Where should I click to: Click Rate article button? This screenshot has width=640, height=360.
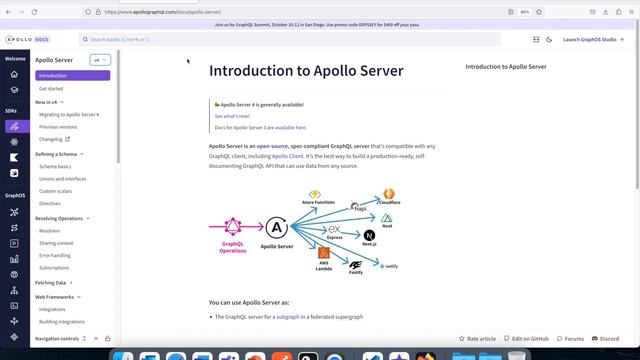click(477, 339)
